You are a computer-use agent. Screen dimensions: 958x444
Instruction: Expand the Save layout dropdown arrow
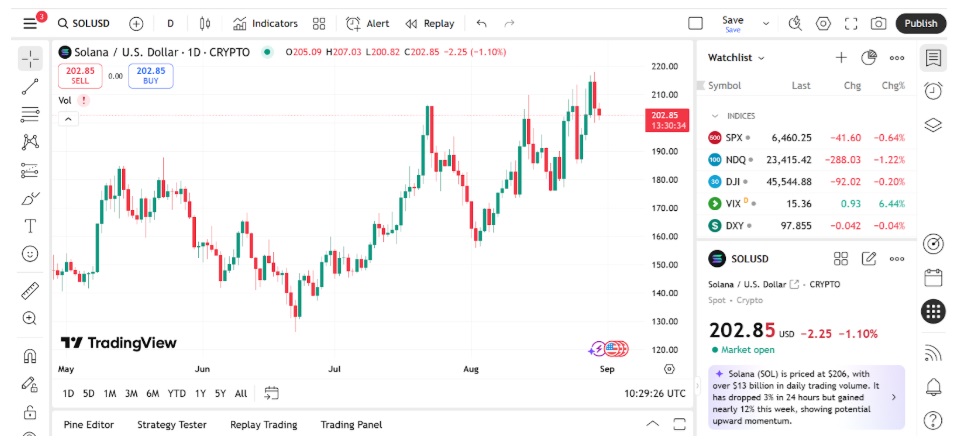pos(766,24)
